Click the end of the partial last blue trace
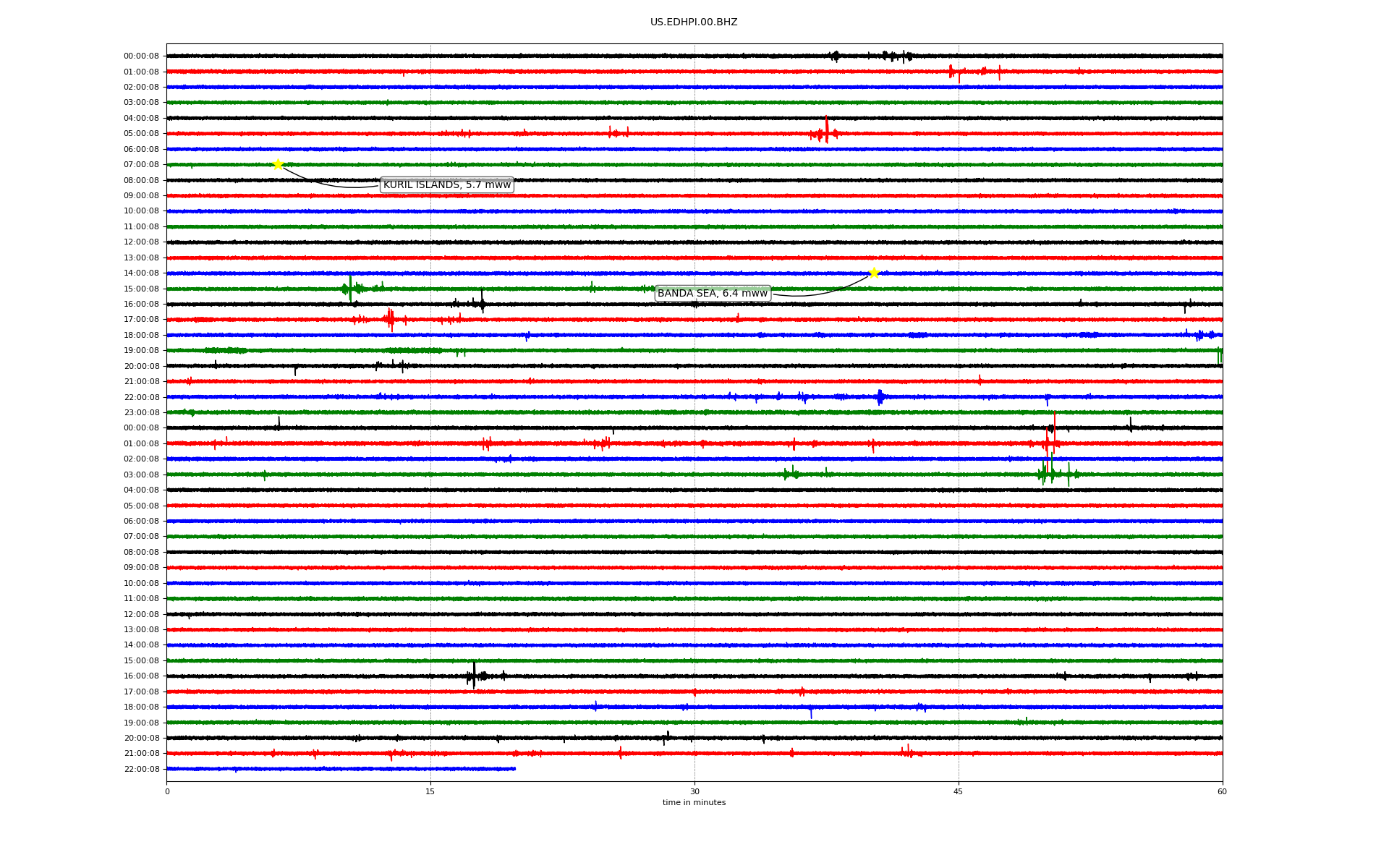The height and width of the screenshot is (868, 1389). click(514, 769)
